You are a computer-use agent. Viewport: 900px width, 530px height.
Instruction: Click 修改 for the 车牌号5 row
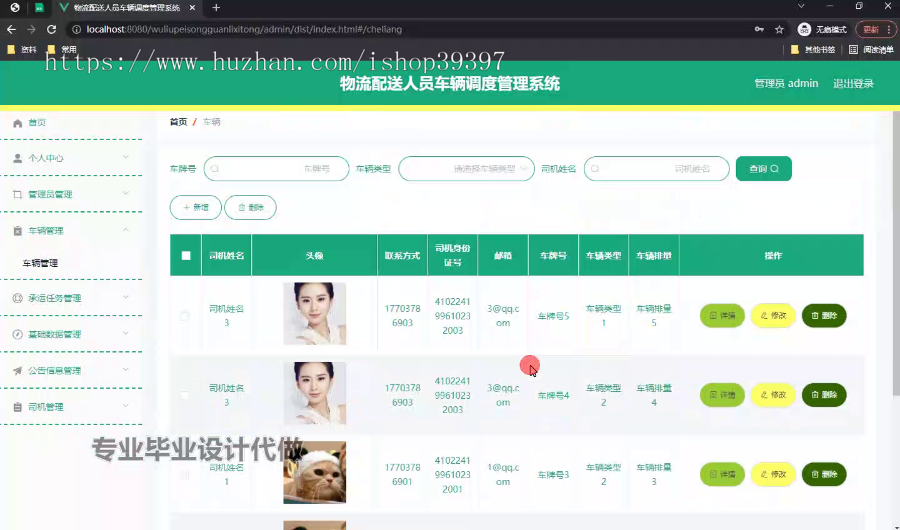[x=773, y=316]
